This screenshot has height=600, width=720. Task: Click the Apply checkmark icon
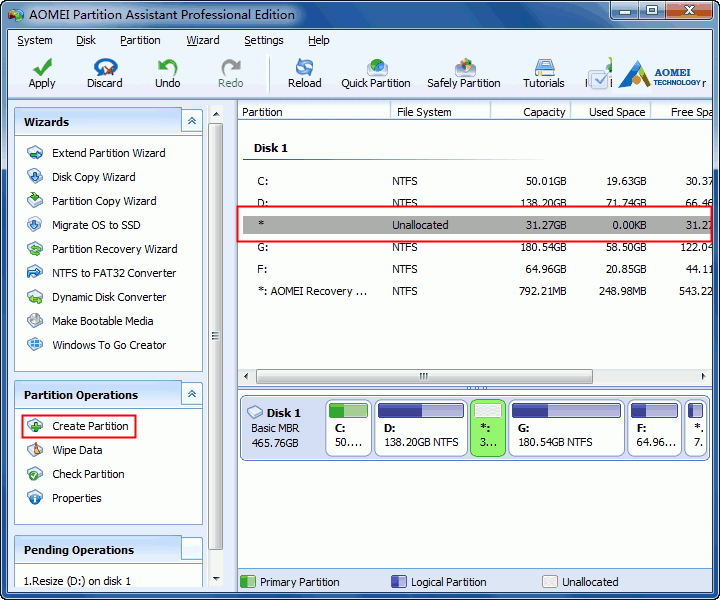(x=42, y=67)
